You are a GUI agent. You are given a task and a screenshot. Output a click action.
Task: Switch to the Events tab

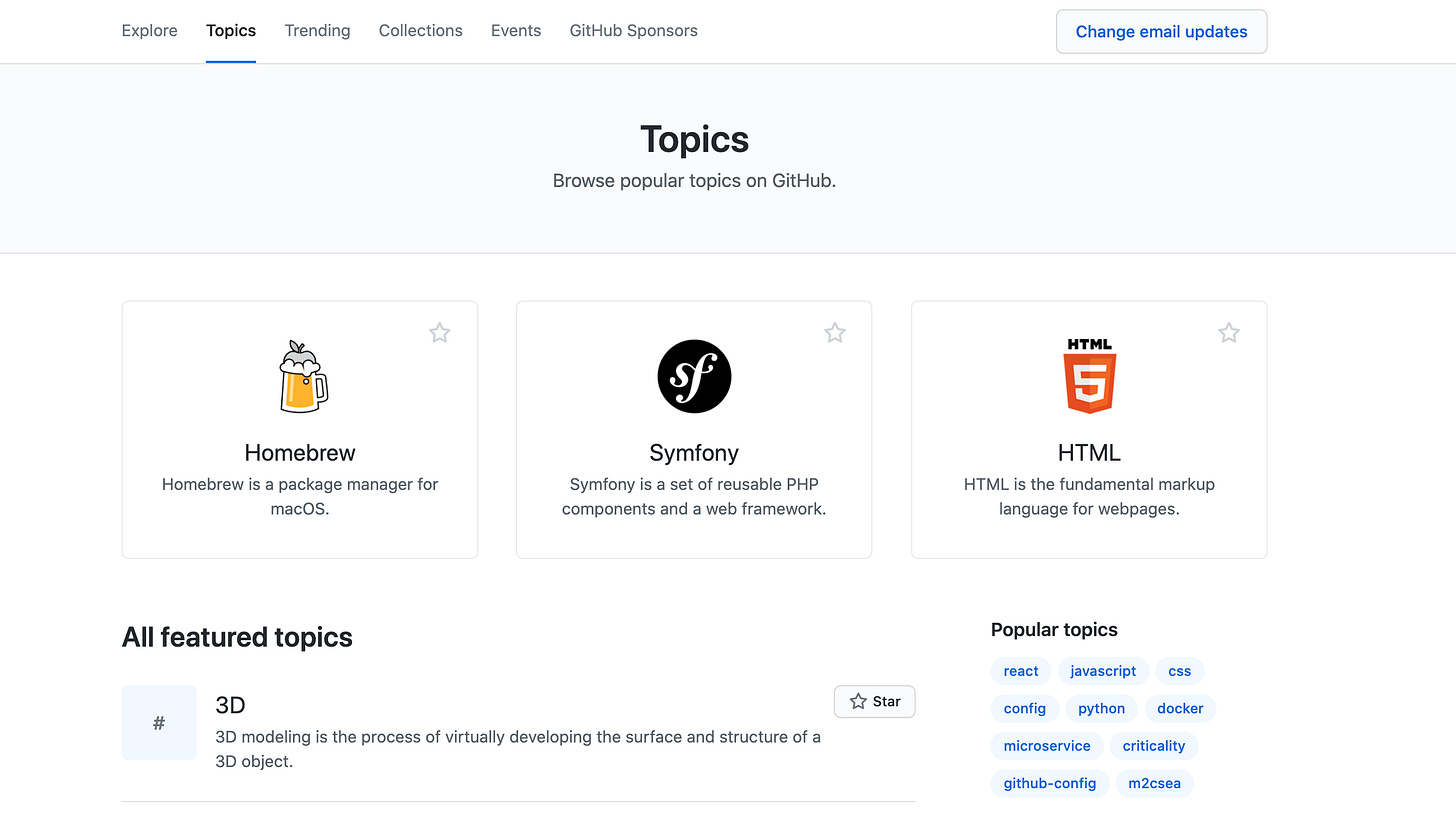click(x=516, y=31)
